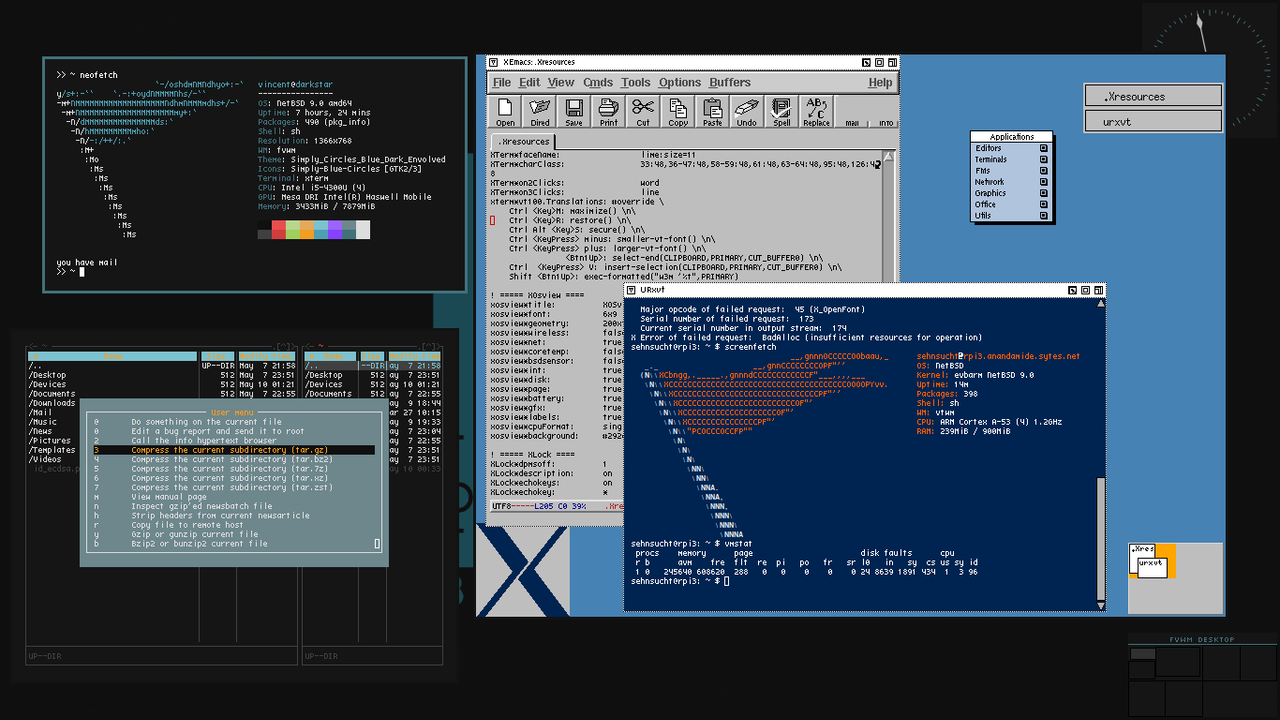Viewport: 1280px width, 720px height.
Task: Click the Name column header in left panel
Action: tap(112, 356)
